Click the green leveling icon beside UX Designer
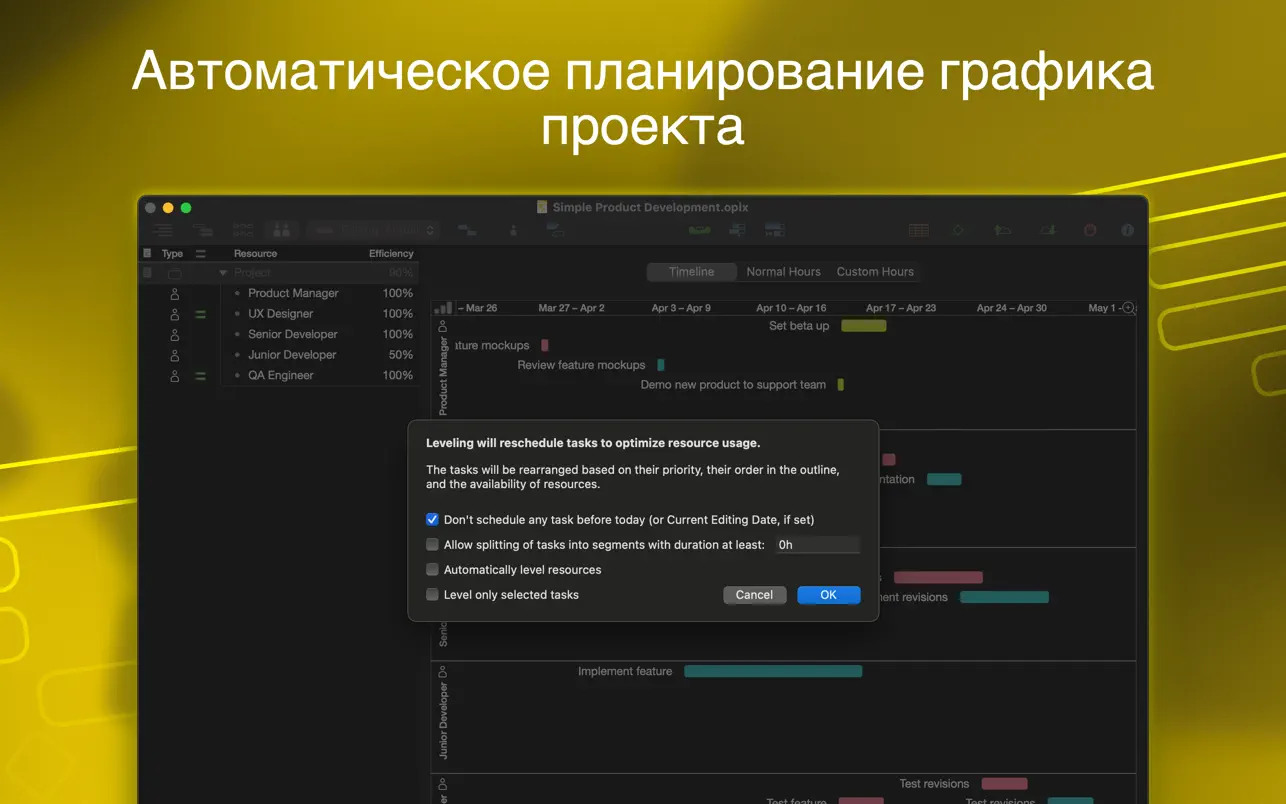 (200, 314)
